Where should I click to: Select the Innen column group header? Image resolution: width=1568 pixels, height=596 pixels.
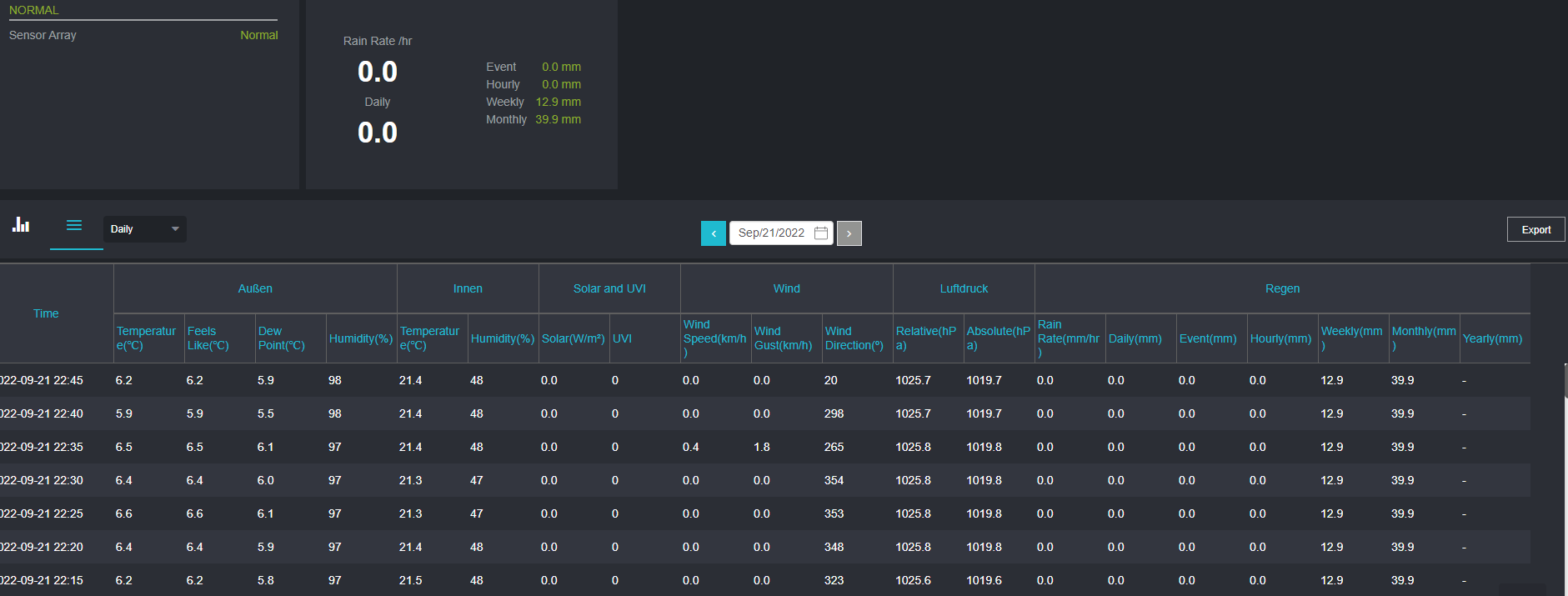pyautogui.click(x=468, y=288)
